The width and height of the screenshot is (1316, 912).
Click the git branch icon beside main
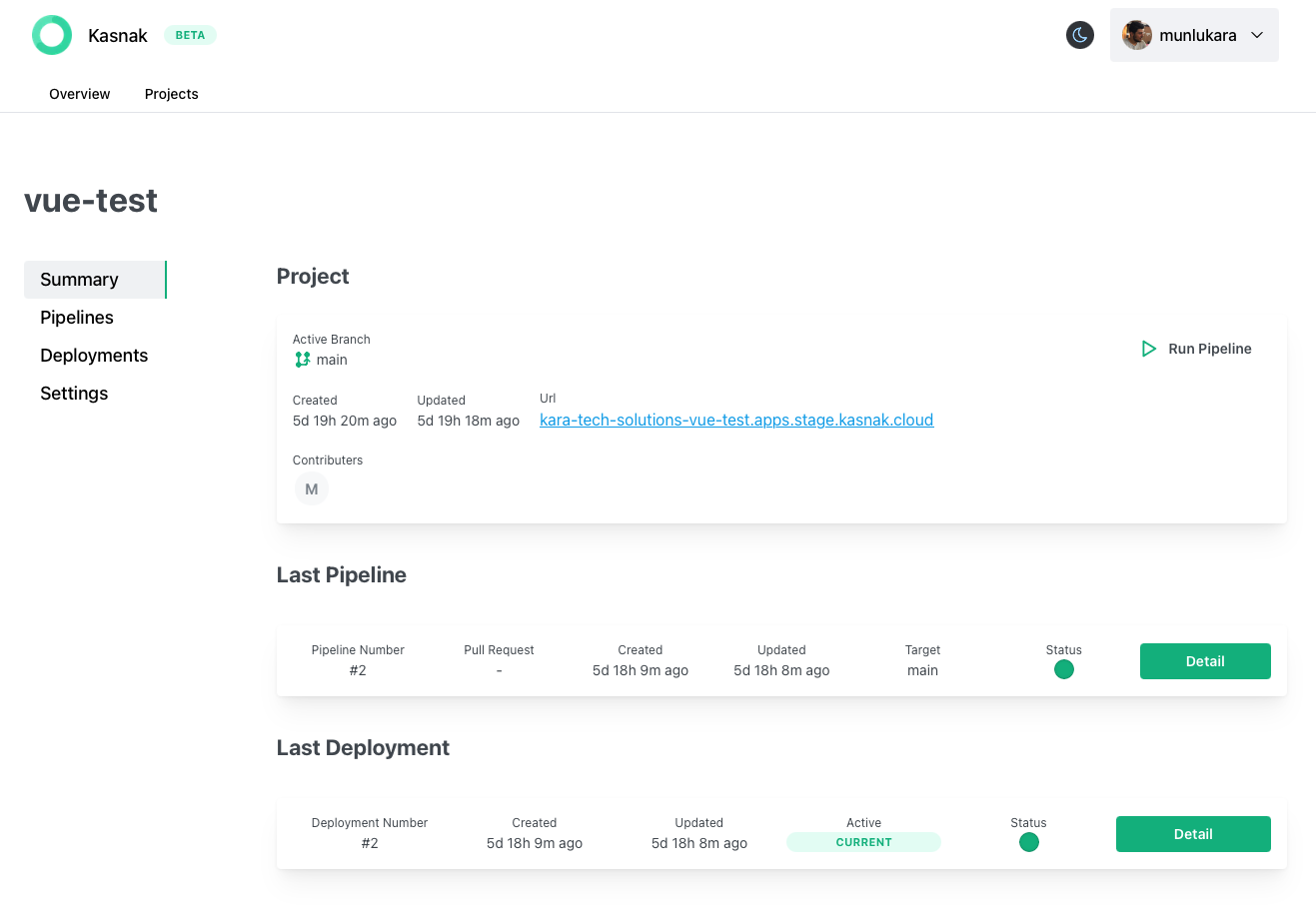pyautogui.click(x=302, y=360)
